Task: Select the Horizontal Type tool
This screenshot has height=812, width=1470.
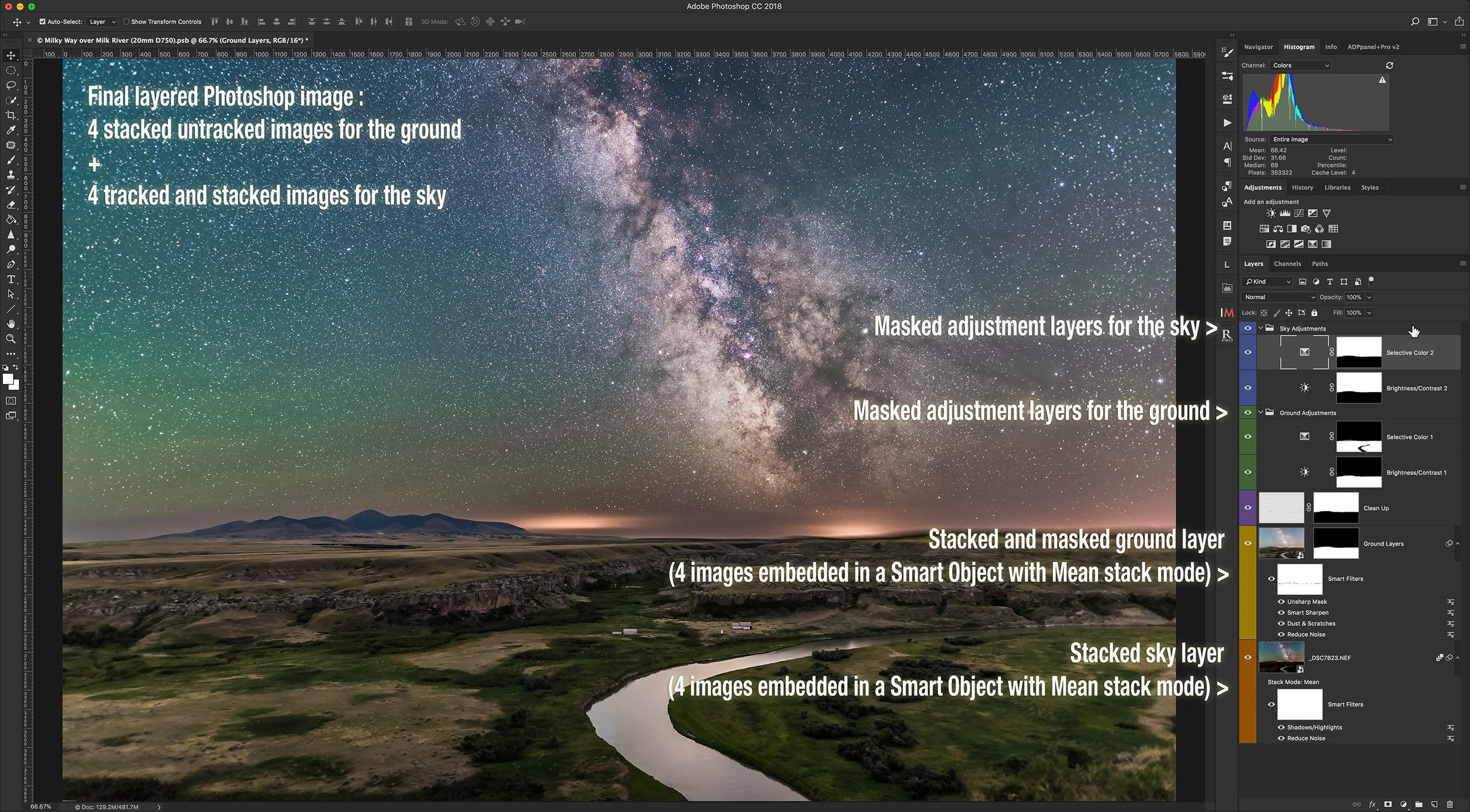Action: [11, 280]
